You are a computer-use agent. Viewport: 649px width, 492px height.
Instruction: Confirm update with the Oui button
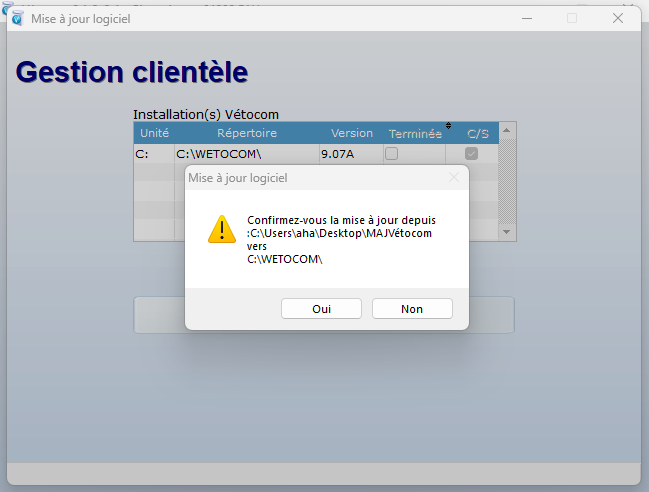point(321,309)
